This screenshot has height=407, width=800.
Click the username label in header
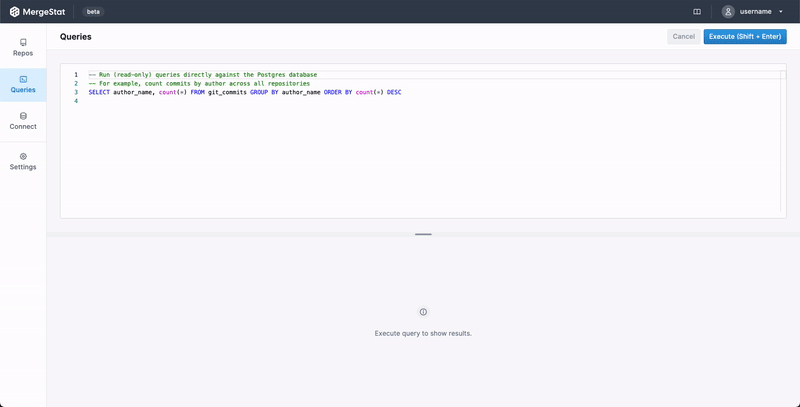(x=755, y=12)
